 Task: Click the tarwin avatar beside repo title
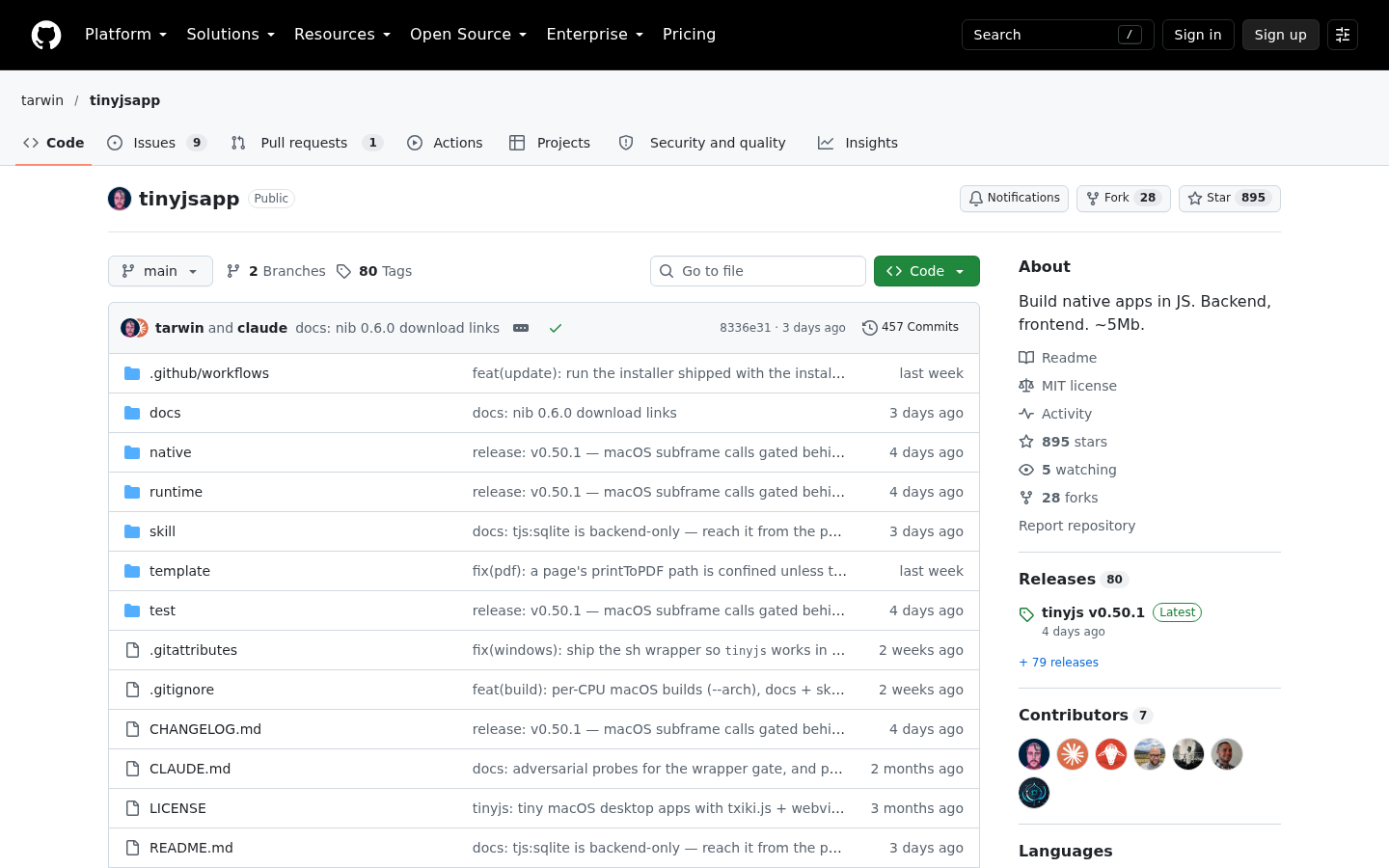pyautogui.click(x=120, y=199)
